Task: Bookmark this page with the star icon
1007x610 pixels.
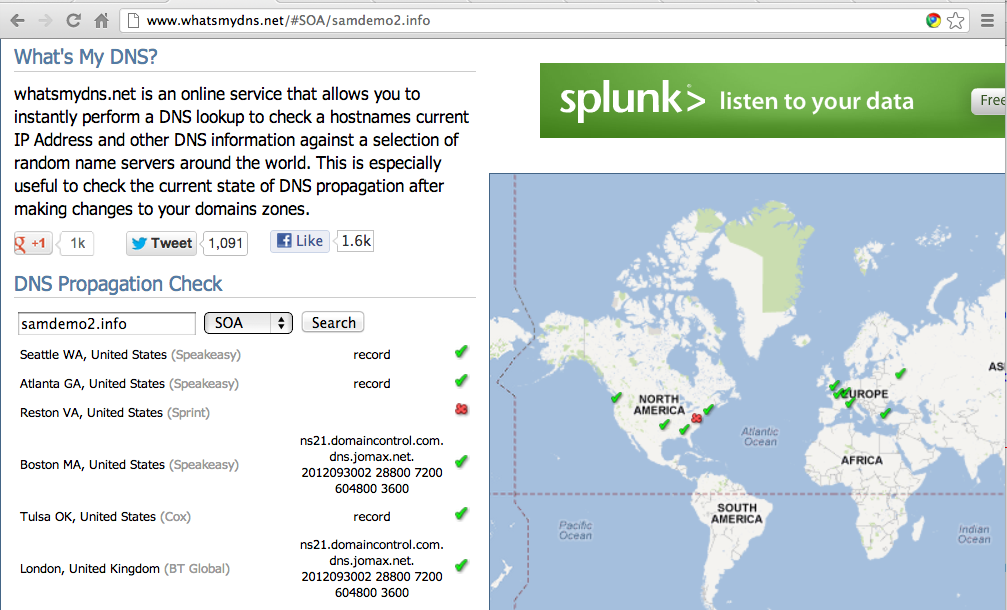Action: [956, 21]
